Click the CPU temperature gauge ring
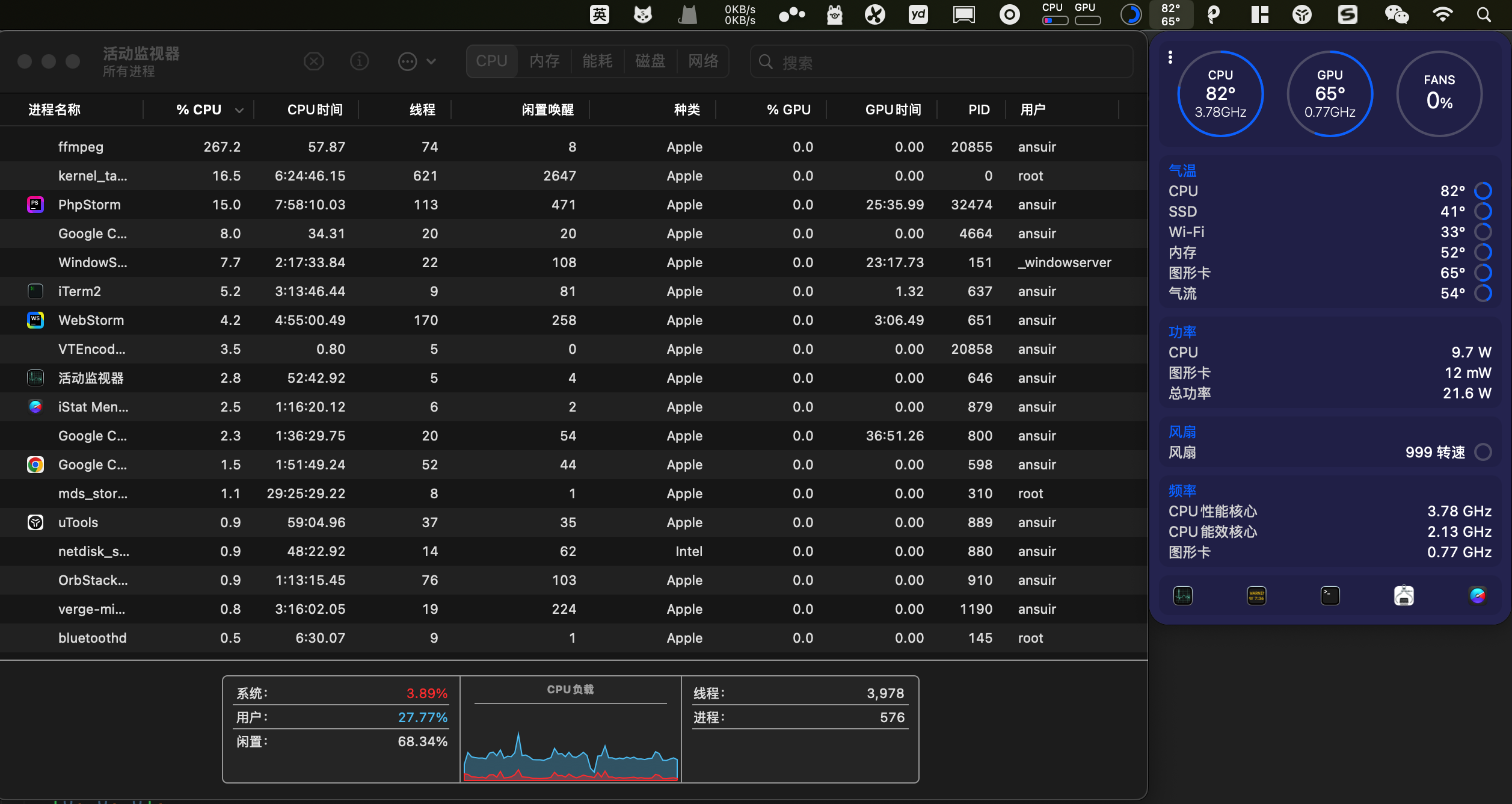The image size is (1512, 804). [x=1220, y=94]
